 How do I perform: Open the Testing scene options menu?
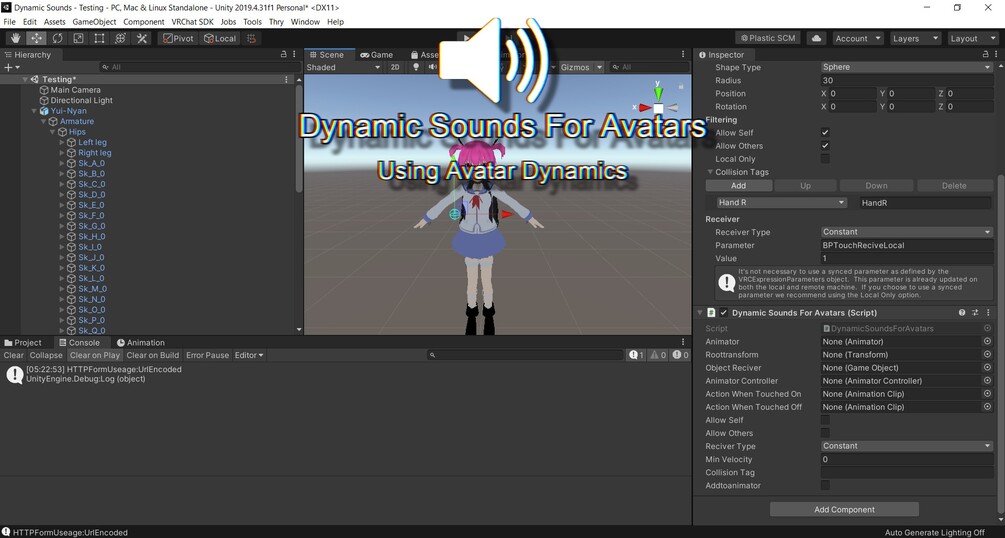[286, 80]
